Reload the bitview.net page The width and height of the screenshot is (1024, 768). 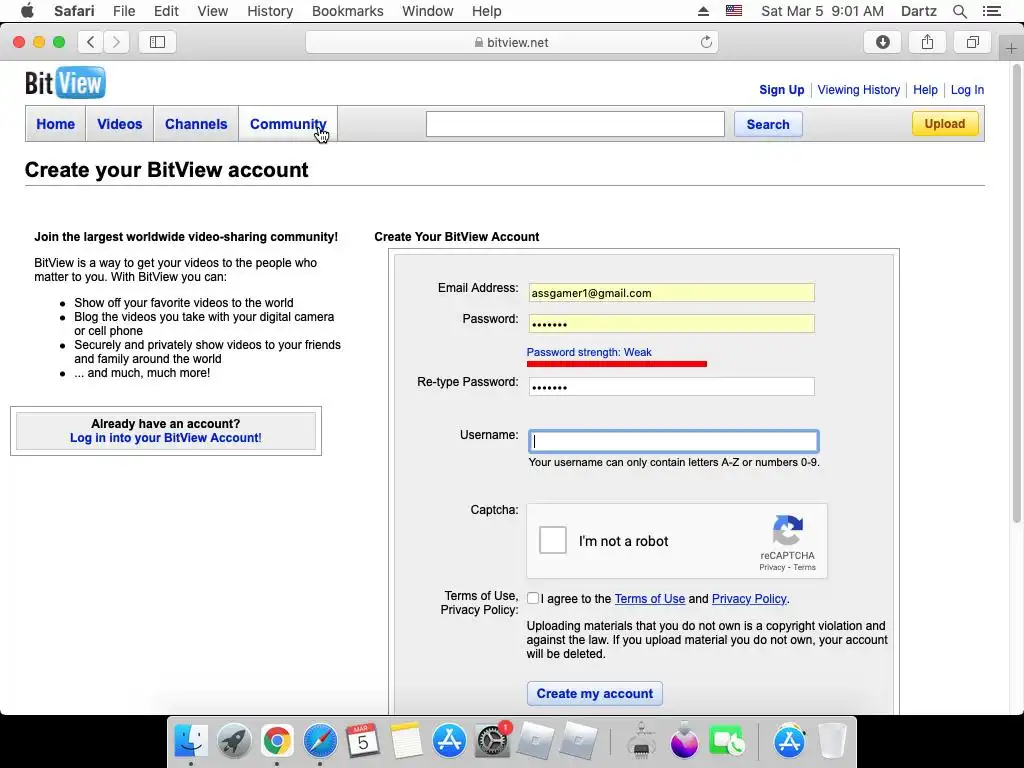pos(706,42)
